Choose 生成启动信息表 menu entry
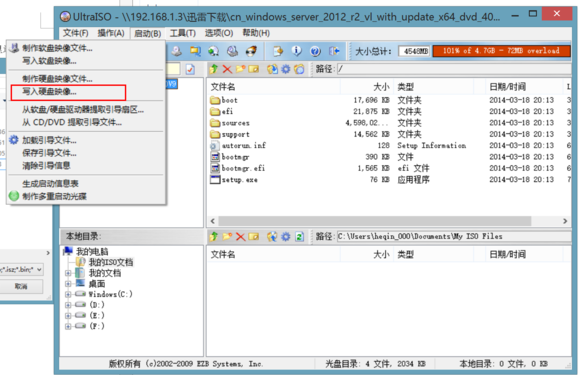This screenshot has height=375, width=580. (86, 183)
